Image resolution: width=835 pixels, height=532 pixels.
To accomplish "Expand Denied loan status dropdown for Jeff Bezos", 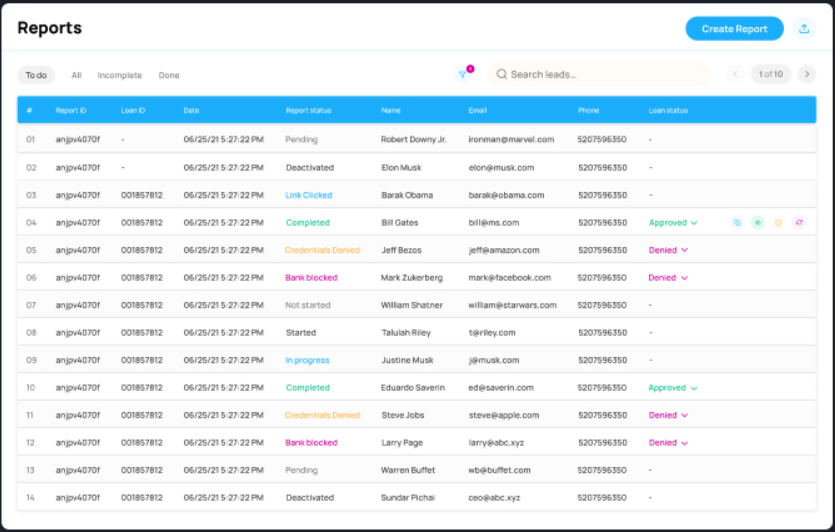I will pyautogui.click(x=668, y=250).
